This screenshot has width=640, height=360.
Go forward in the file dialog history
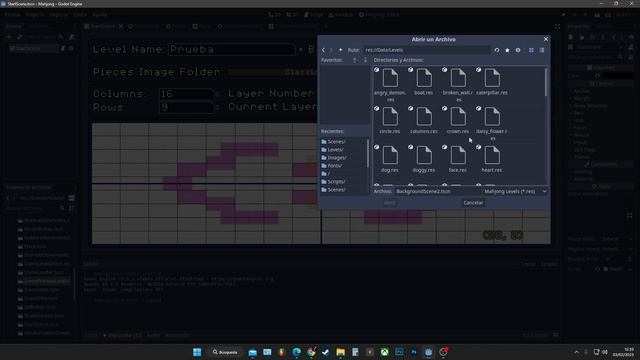point(331,50)
